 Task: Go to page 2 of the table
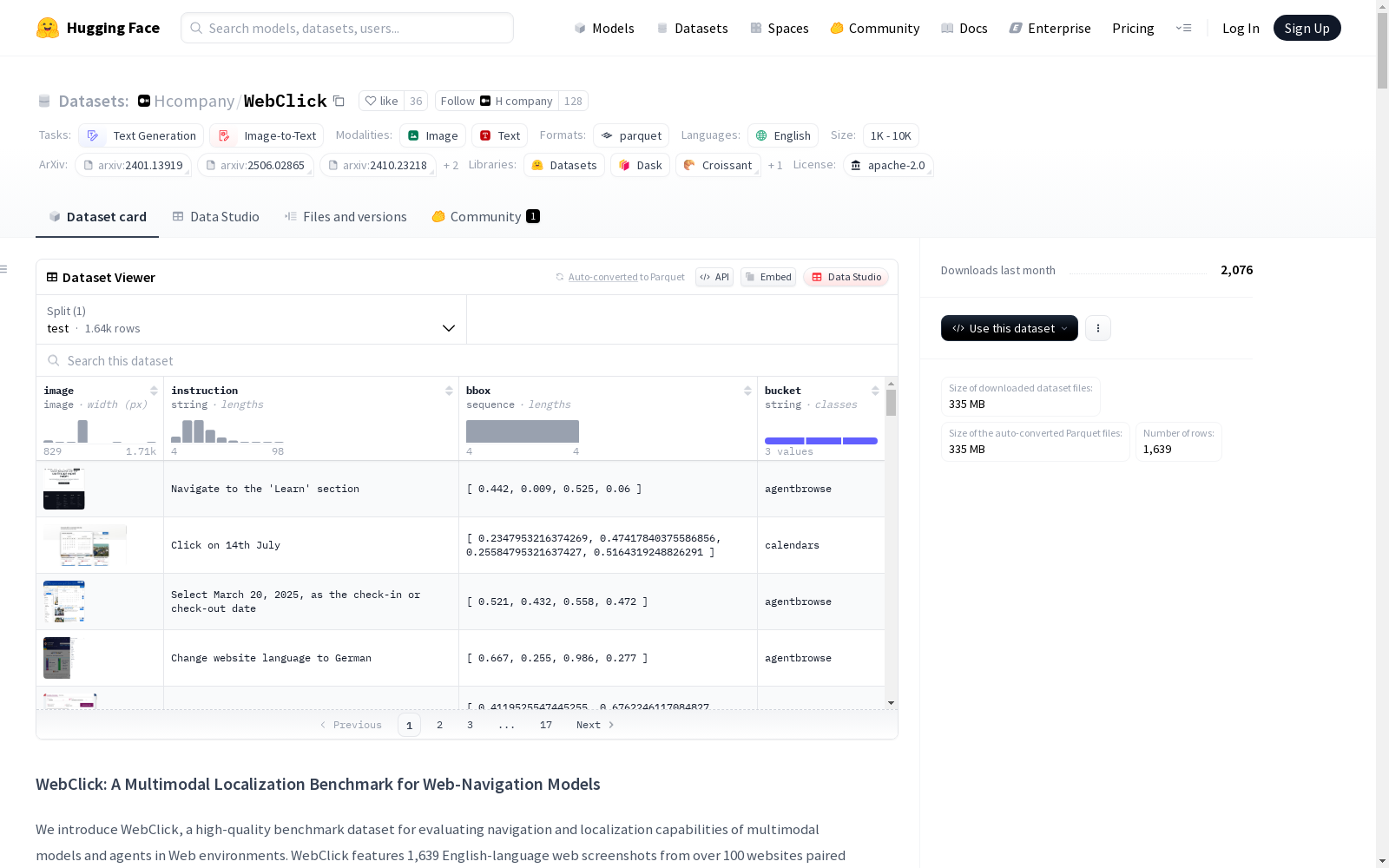click(x=440, y=725)
